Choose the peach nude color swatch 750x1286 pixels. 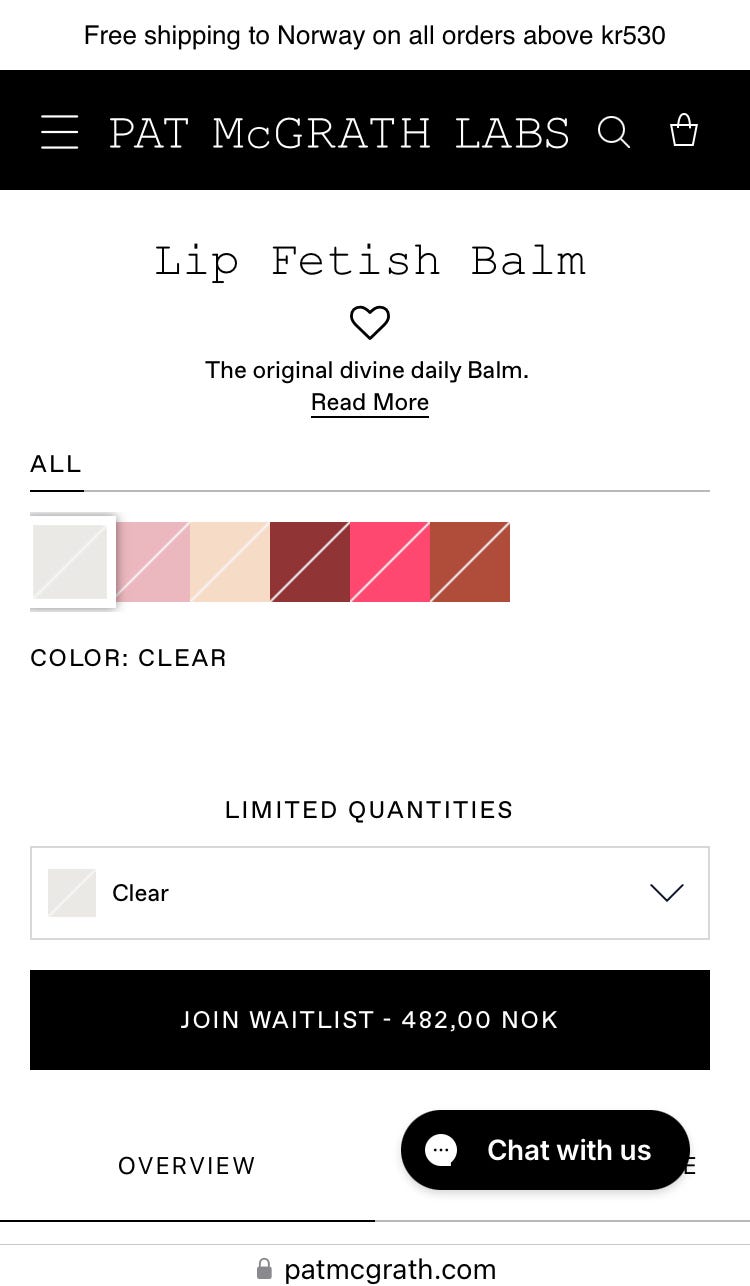coord(230,562)
